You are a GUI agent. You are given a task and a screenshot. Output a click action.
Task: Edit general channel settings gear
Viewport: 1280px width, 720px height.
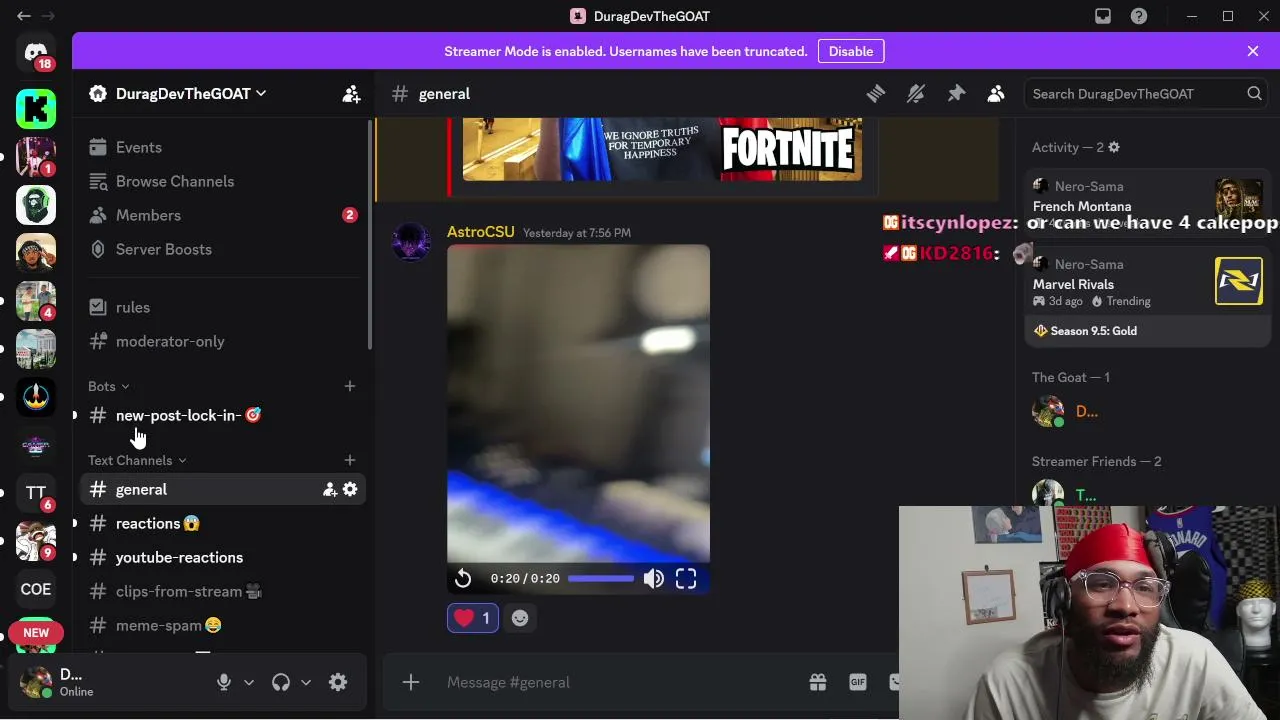(x=350, y=489)
